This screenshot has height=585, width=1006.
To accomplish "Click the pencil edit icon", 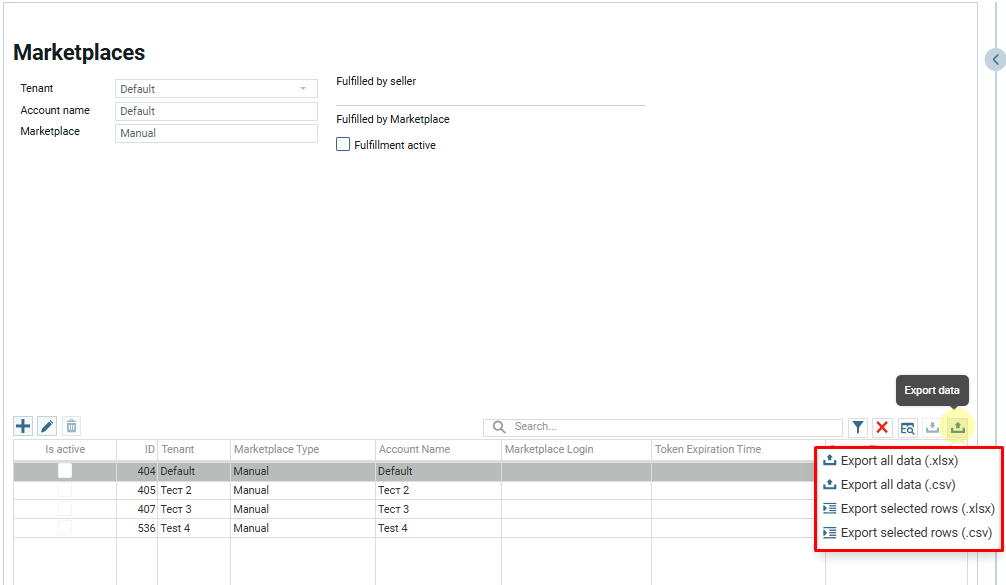I will (x=47, y=426).
